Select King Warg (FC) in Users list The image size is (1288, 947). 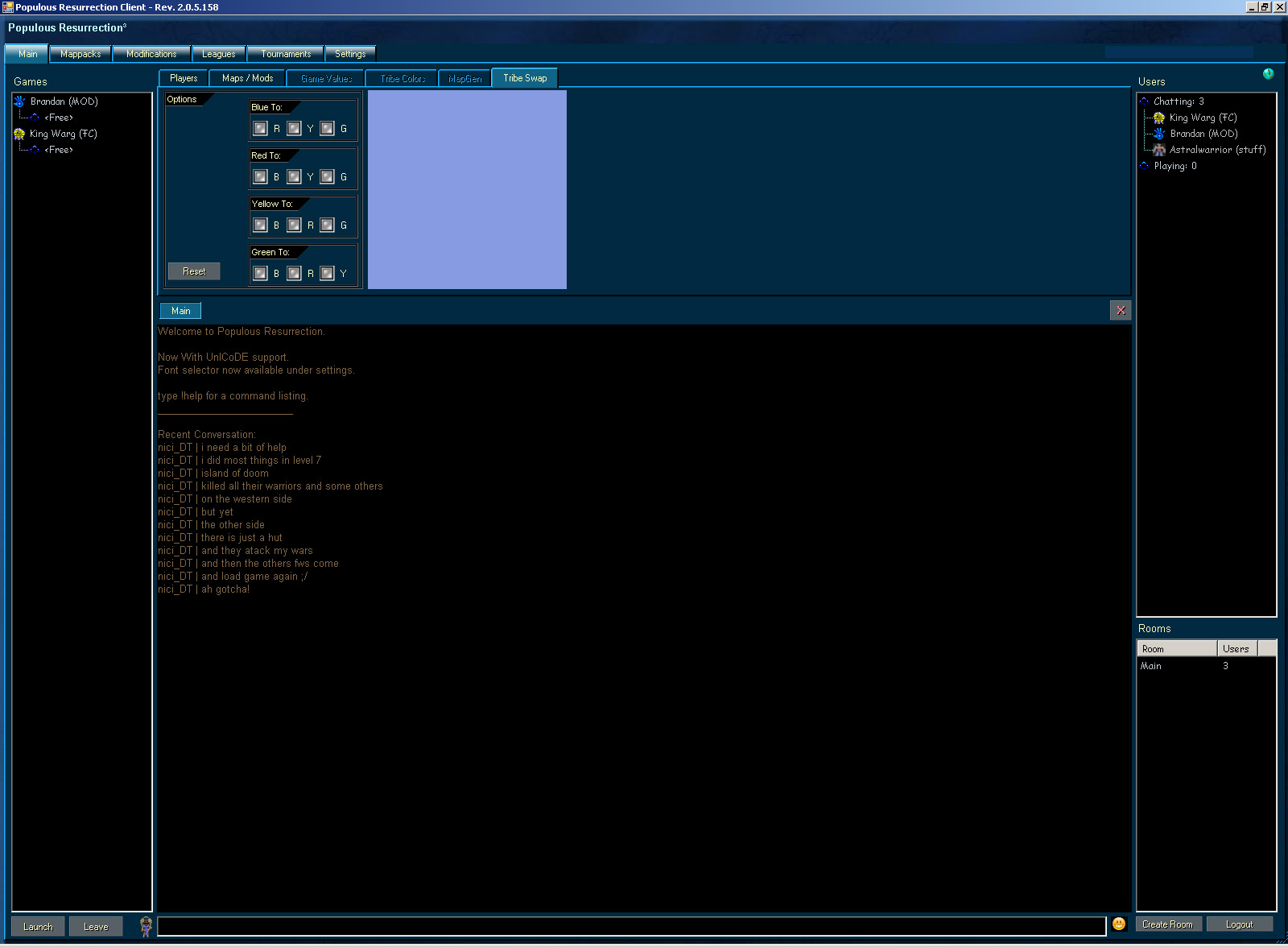pos(1203,118)
